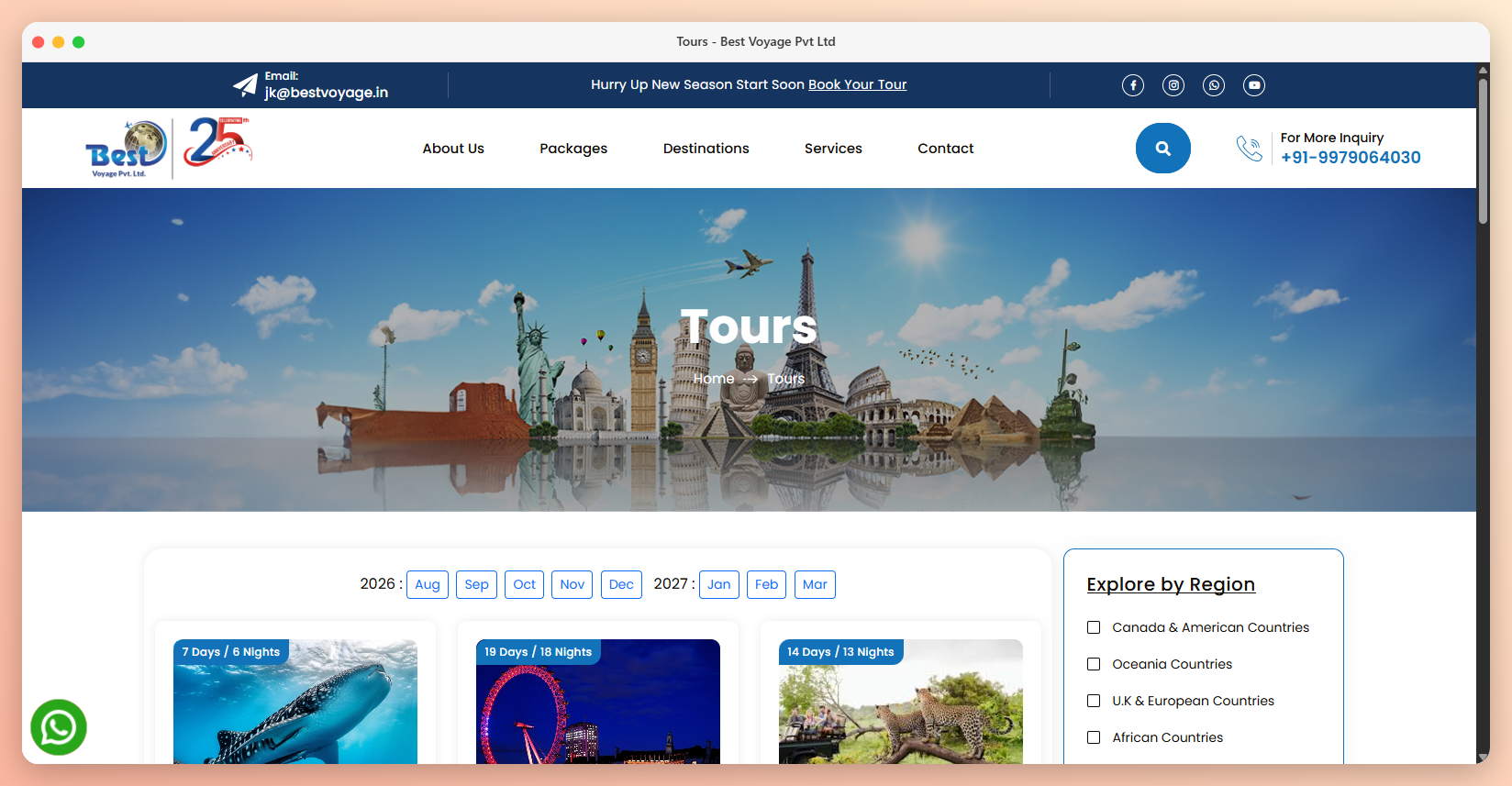Viewport: 1512px width, 786px height.
Task: Open the YouTube social icon
Action: point(1254,85)
